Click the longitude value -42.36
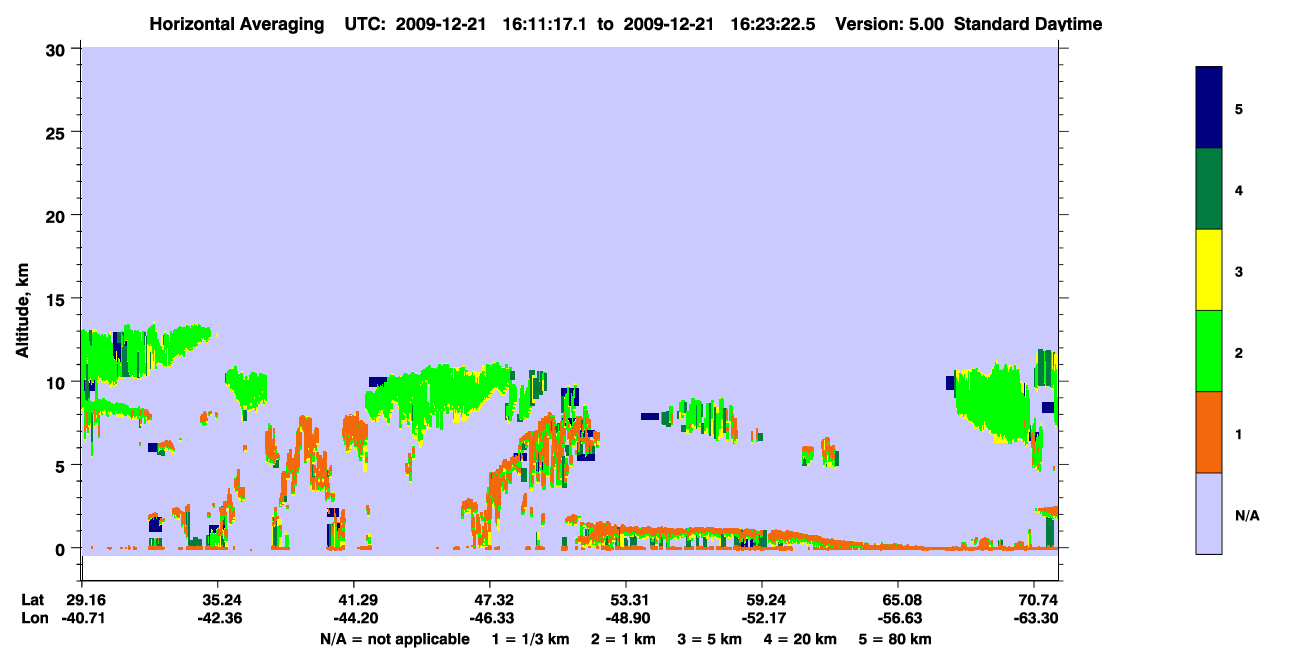Screen dimensions: 1300x667 pos(218,618)
